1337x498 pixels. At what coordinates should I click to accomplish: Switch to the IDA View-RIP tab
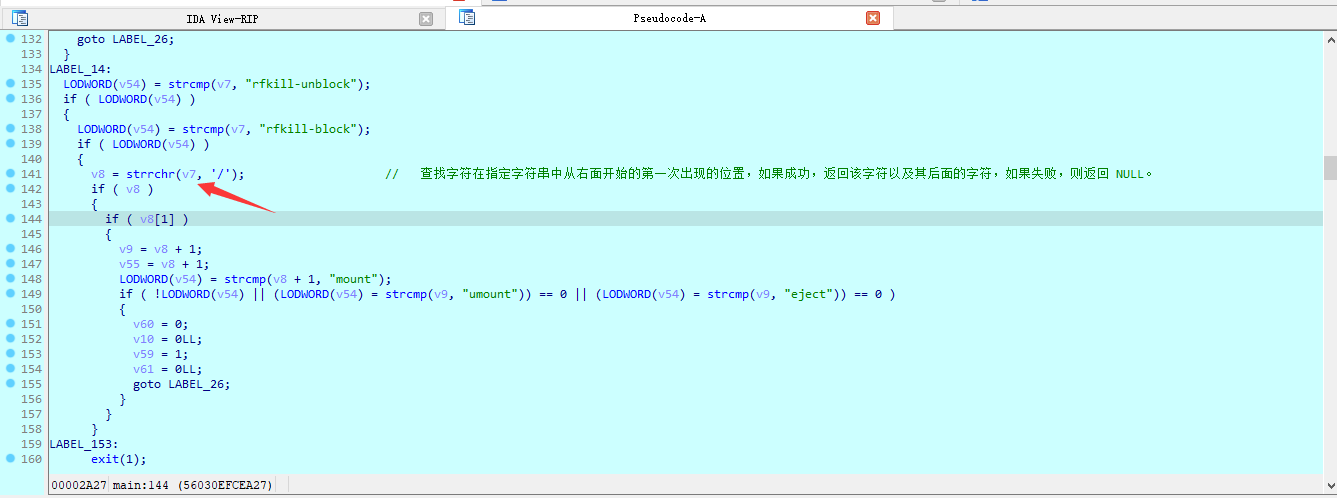(x=222, y=19)
